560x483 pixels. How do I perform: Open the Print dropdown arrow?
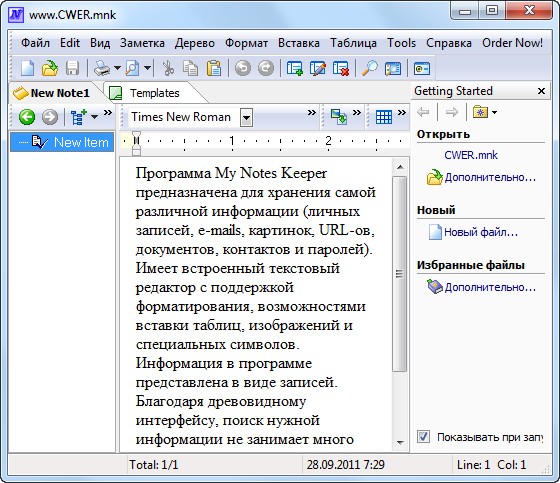[x=117, y=68]
